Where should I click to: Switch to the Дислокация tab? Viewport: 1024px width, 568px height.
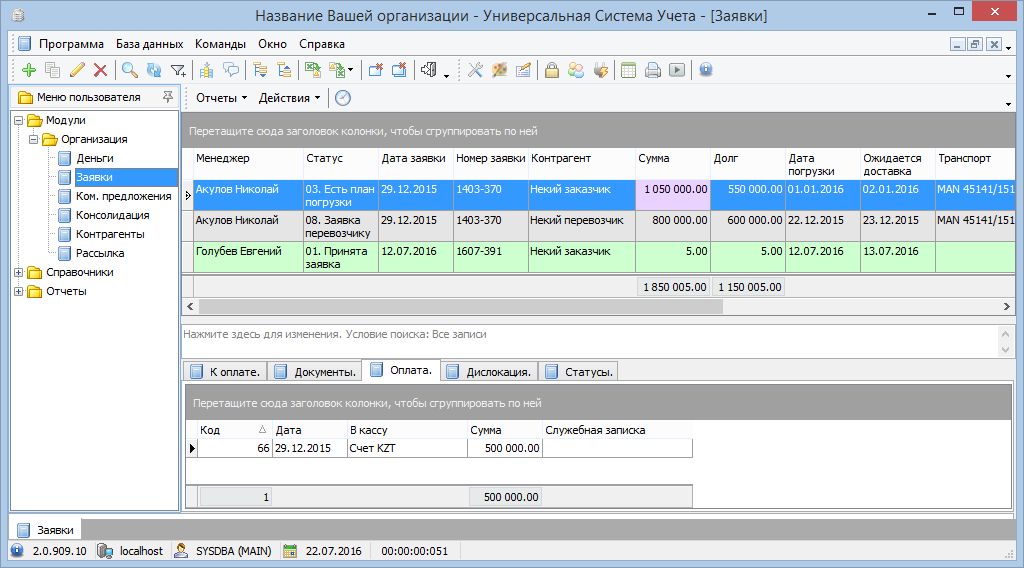tap(488, 372)
